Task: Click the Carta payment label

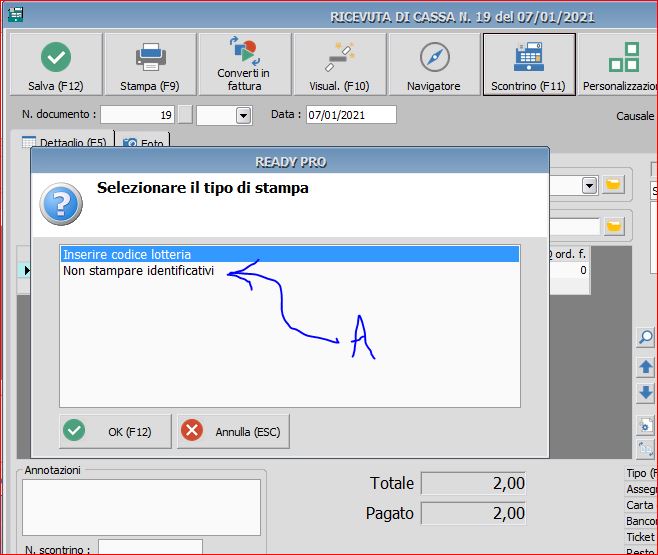Action: point(640,505)
